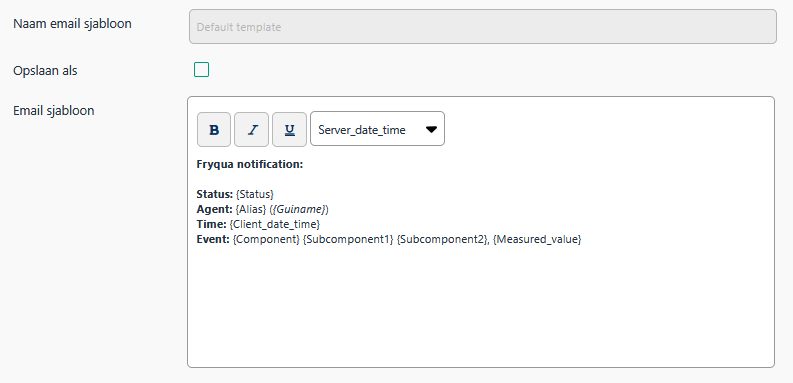Open the Server_date_time placeholder dropdown
Screen dimensions: 793x383
point(377,129)
